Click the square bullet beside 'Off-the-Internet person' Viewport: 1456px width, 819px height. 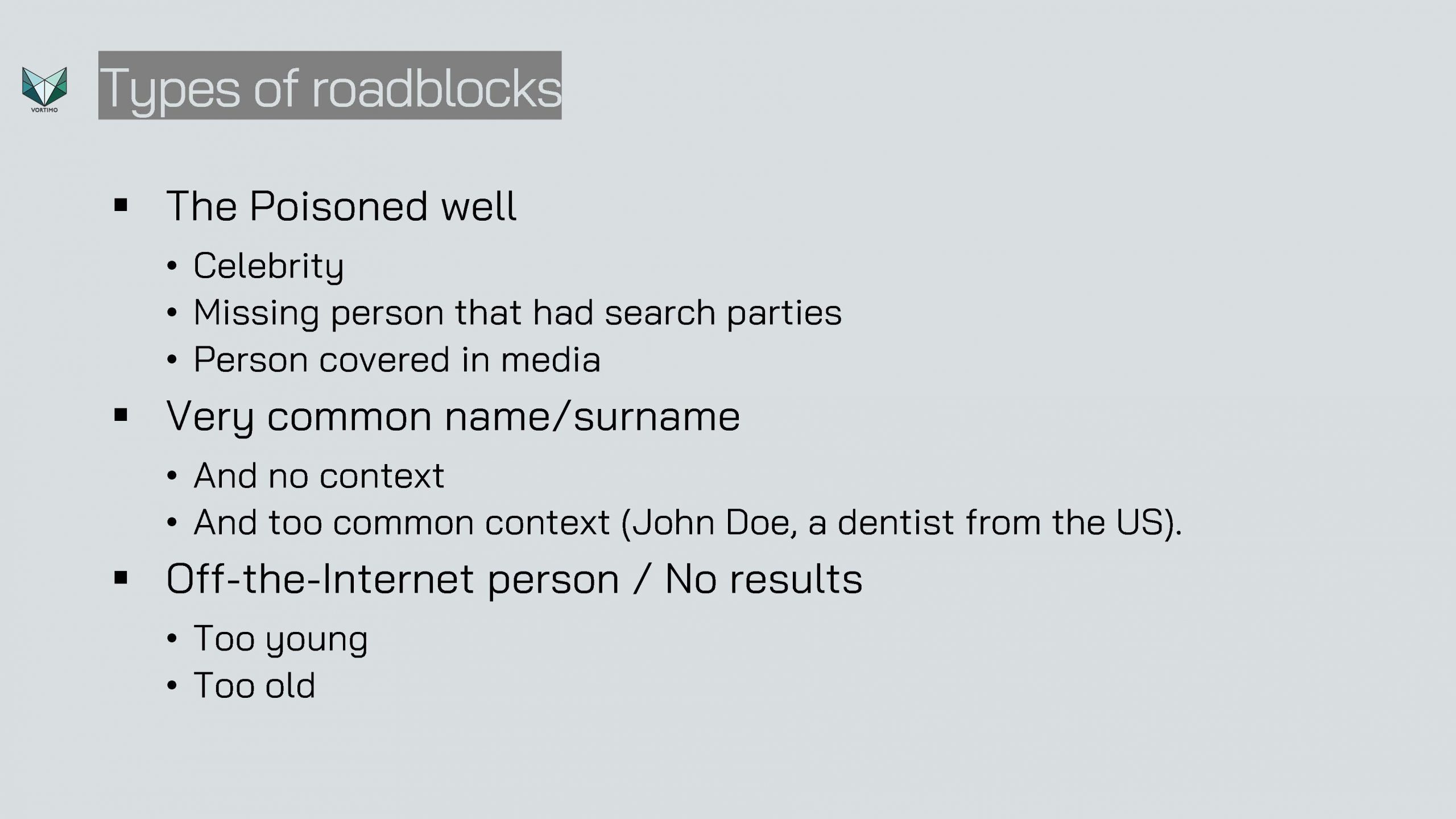click(x=121, y=578)
